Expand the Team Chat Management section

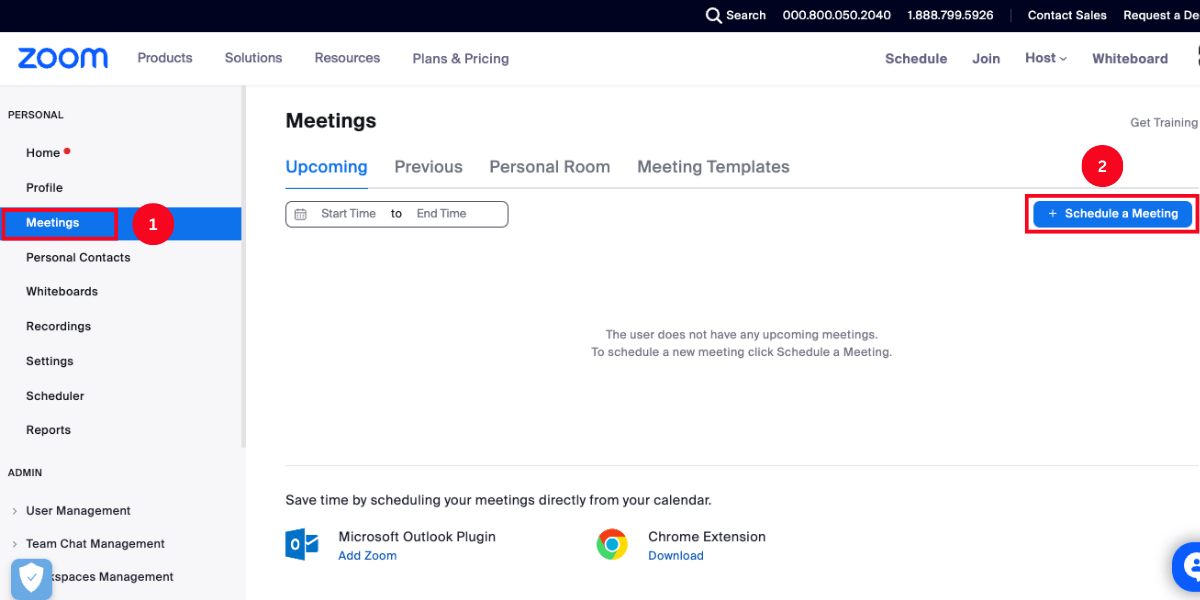tap(87, 544)
